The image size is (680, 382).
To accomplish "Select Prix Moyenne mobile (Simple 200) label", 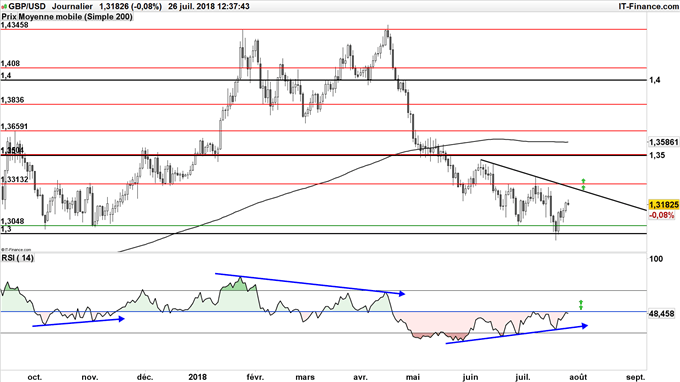I will [67, 16].
